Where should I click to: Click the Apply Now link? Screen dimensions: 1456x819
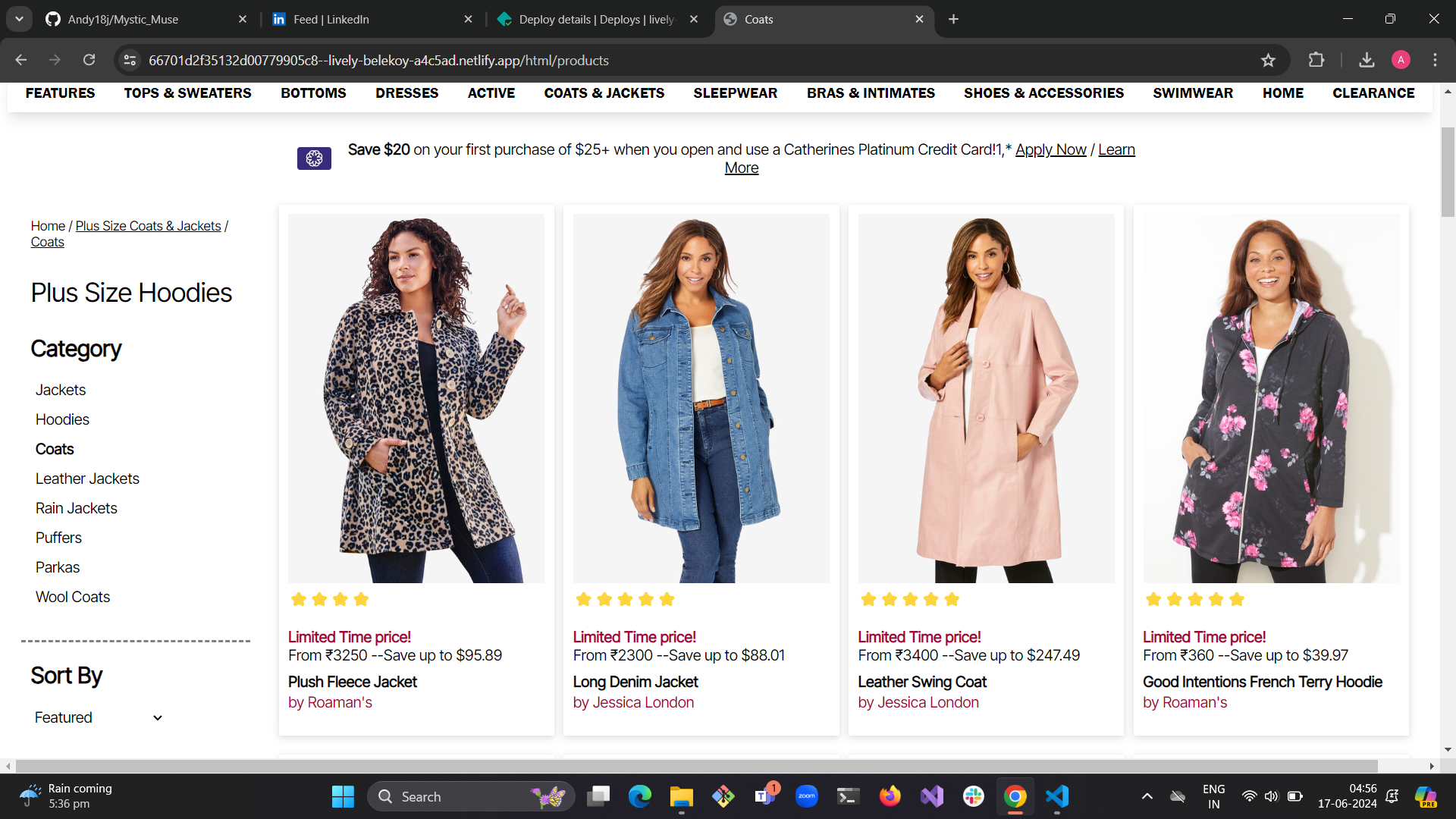pyautogui.click(x=1050, y=149)
